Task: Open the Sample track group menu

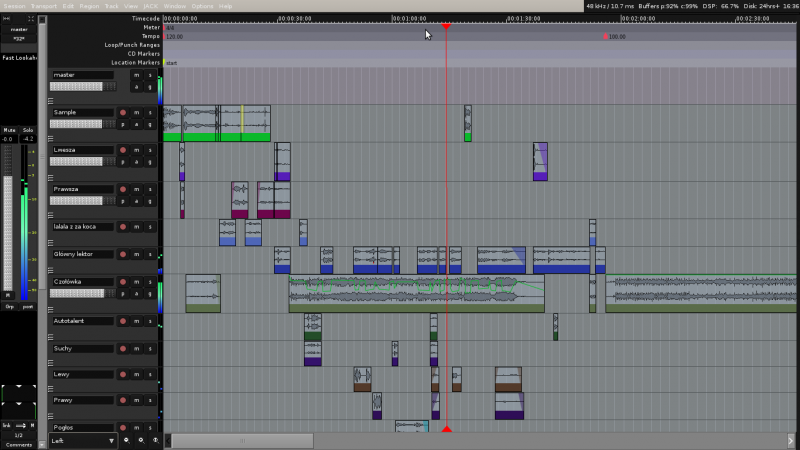Action: point(150,124)
